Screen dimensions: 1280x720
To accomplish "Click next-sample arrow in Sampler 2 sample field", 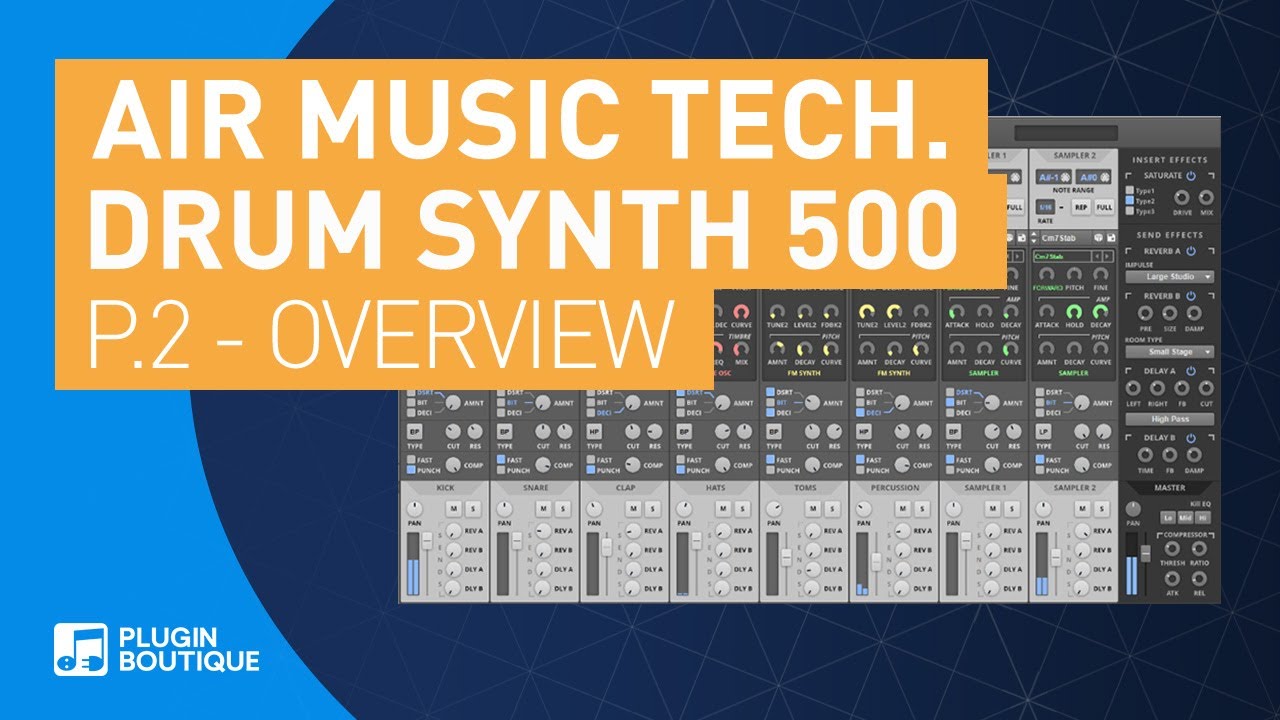I will click(1107, 256).
